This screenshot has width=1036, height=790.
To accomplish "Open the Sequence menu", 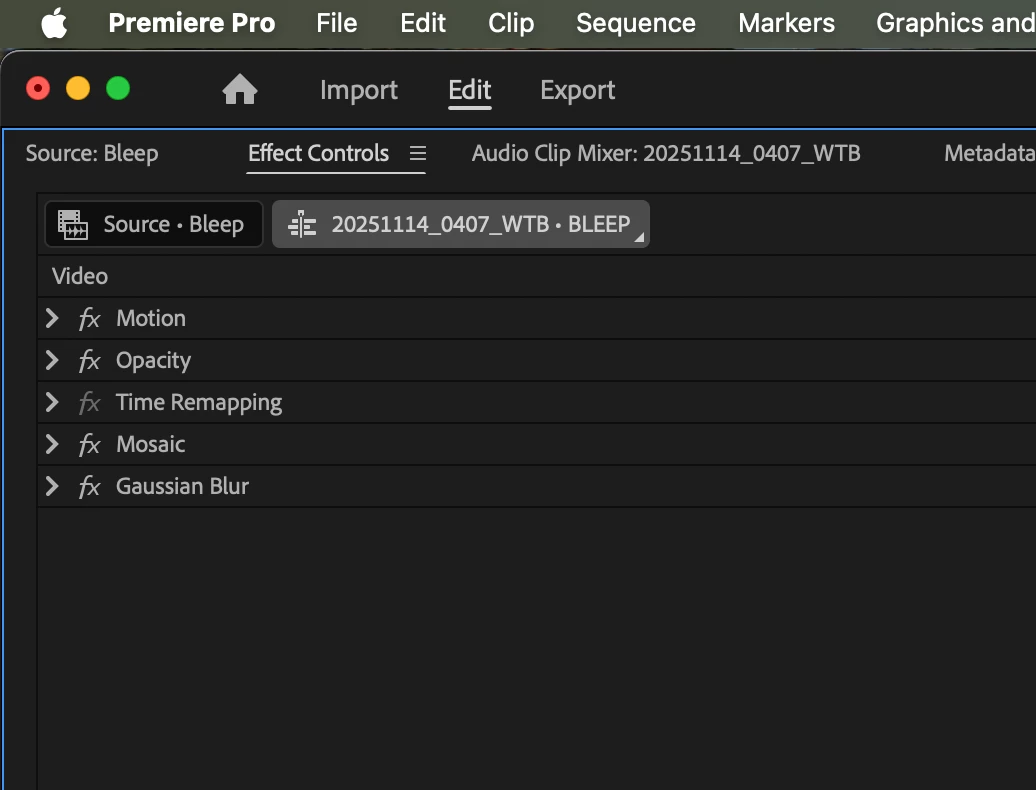I will point(636,23).
